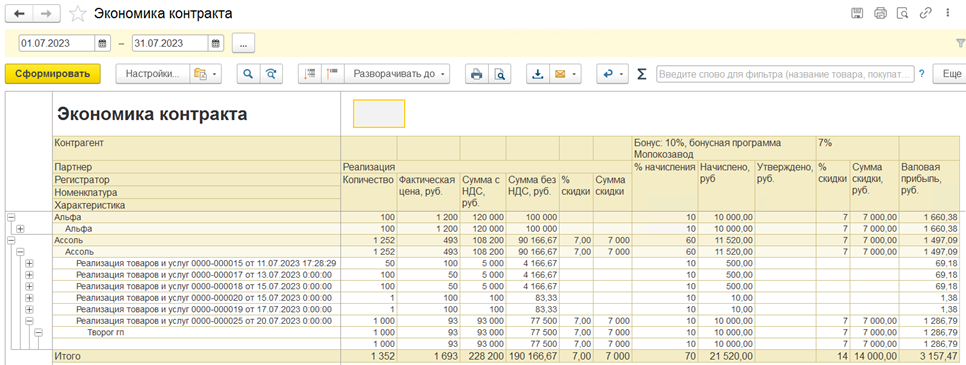
Task: Open blue arrow icon dropdown in toolbar
Action: [x=612, y=73]
